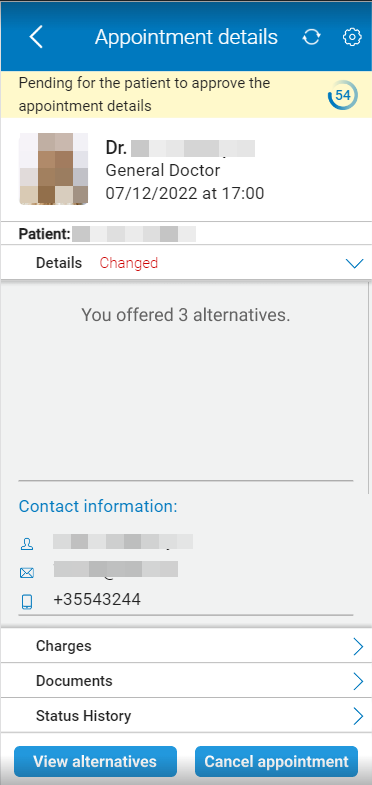Click the doctor's profile photo

pyautogui.click(x=54, y=168)
